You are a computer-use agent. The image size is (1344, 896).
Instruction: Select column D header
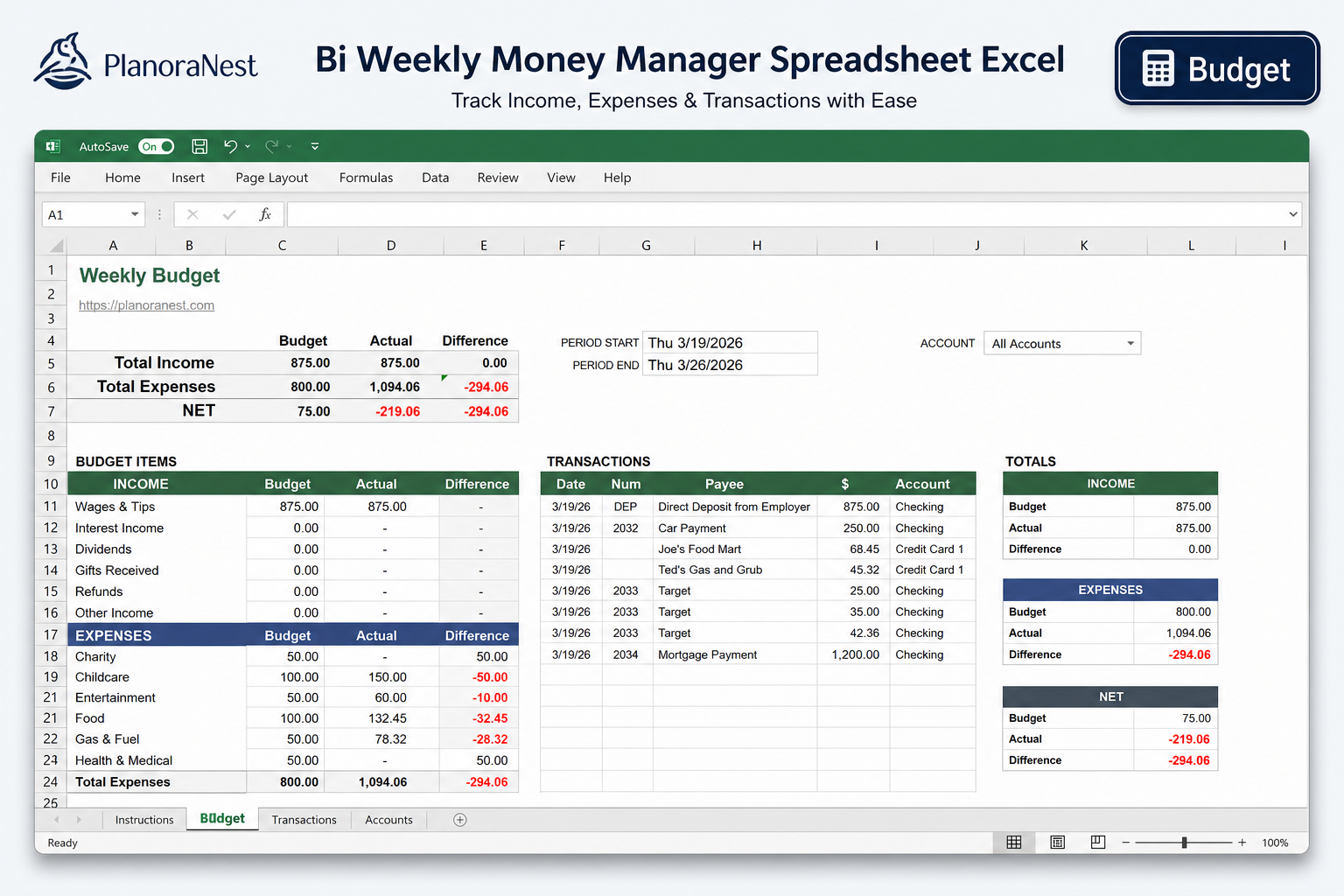pyautogui.click(x=391, y=246)
